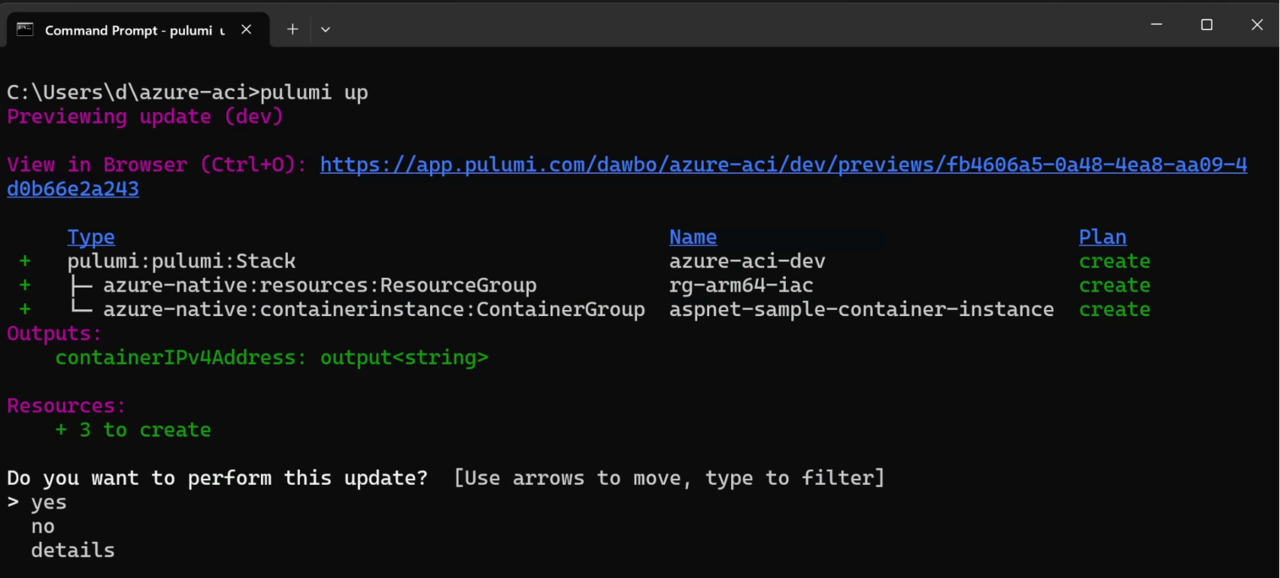Minimize the terminal window
The height and width of the screenshot is (578, 1280).
1157,25
